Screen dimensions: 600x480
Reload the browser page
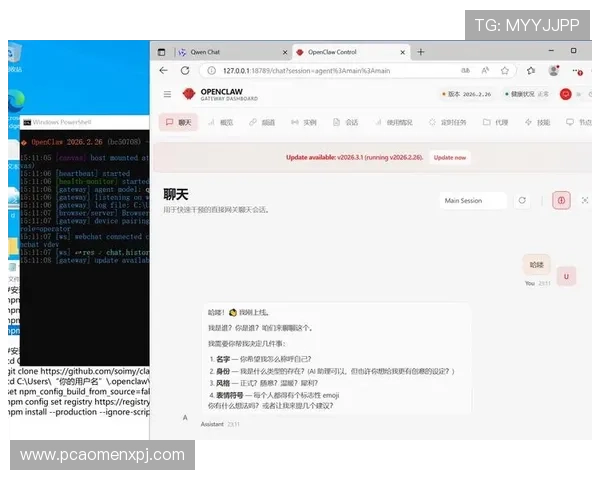[185, 70]
